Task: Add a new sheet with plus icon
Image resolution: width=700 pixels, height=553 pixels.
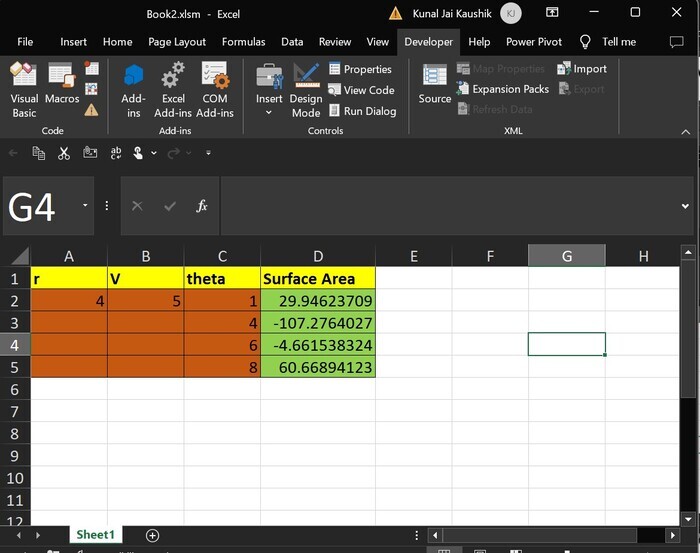Action: 153,535
